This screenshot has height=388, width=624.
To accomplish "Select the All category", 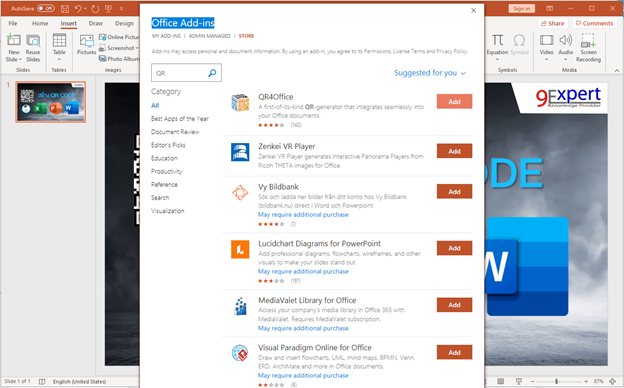I will point(155,105).
